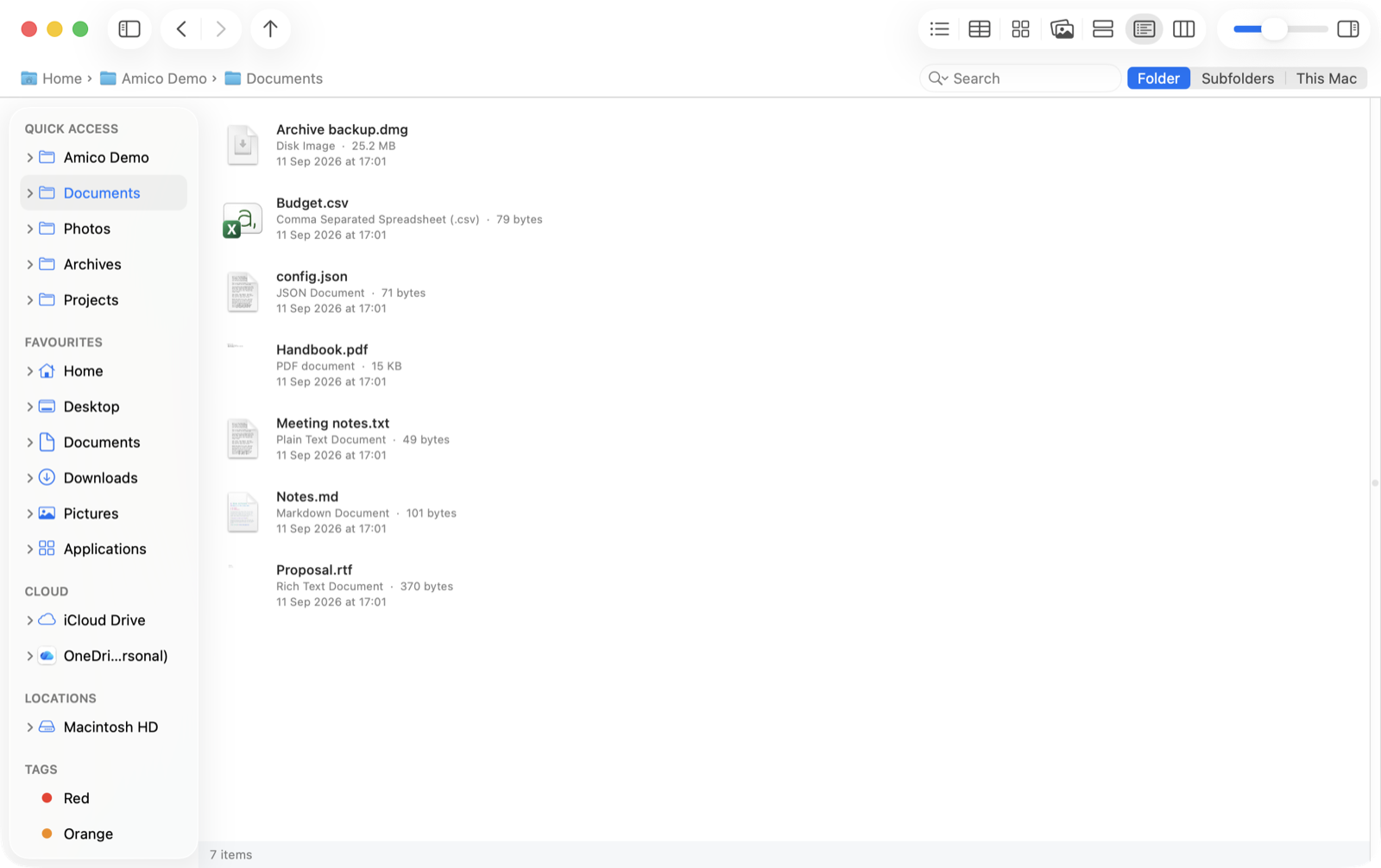Viewport: 1381px width, 868px height.
Task: Expand the Archives folder
Action: tap(29, 264)
